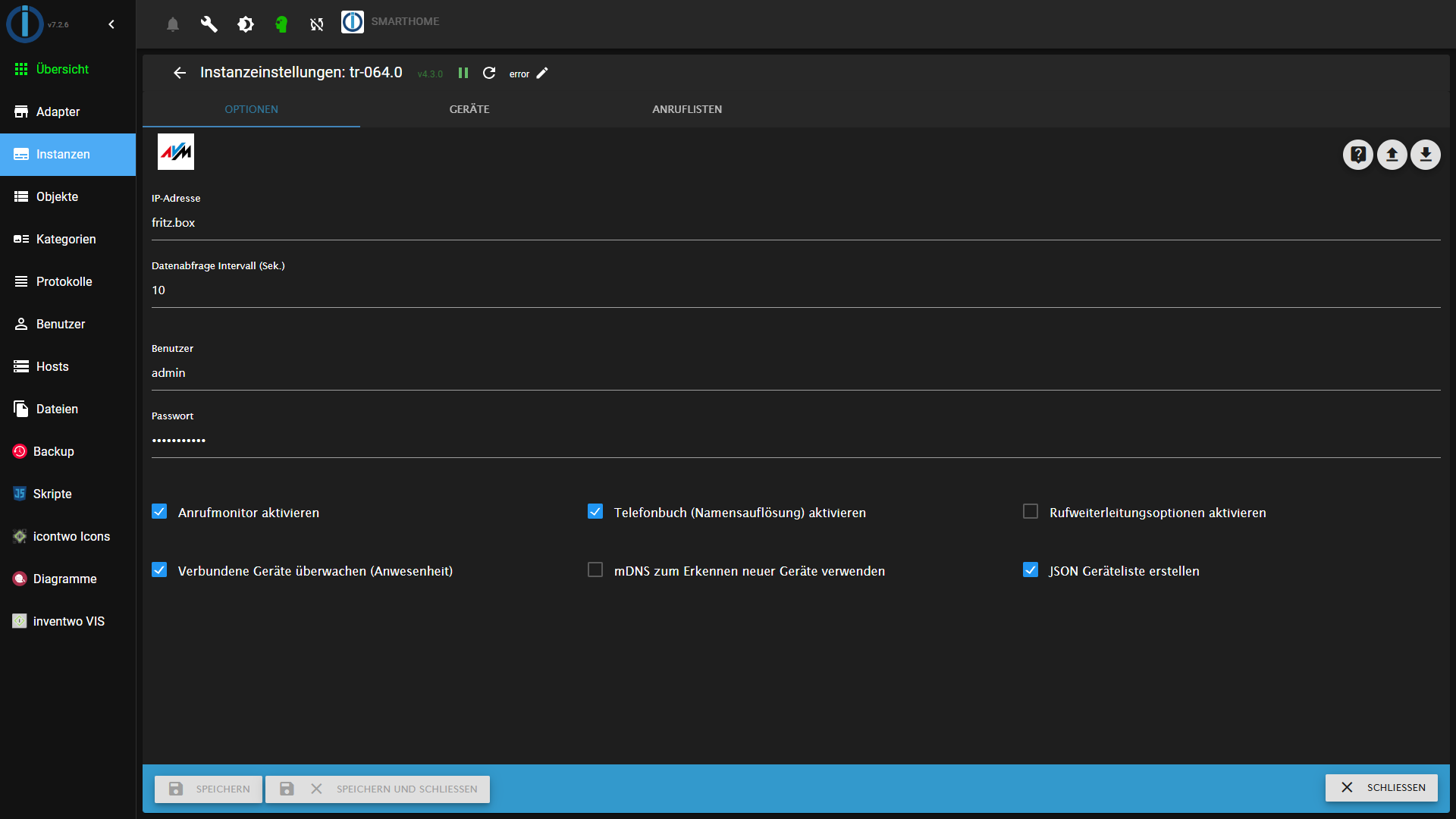
Task: Open Kategorien in the sidebar
Action: click(x=67, y=239)
